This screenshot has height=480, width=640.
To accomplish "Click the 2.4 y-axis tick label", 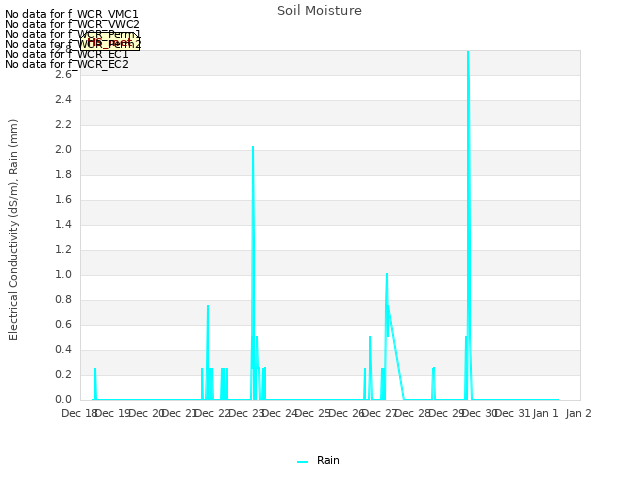I will tap(63, 100).
